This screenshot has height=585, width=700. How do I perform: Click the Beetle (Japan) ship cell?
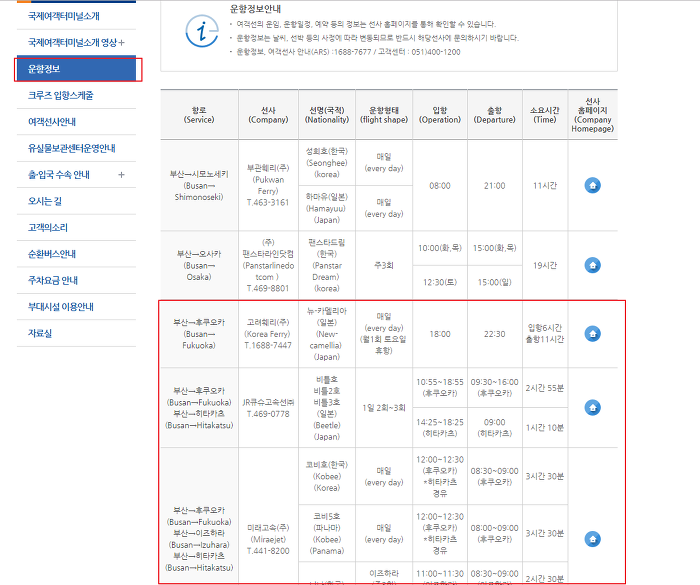(x=327, y=408)
